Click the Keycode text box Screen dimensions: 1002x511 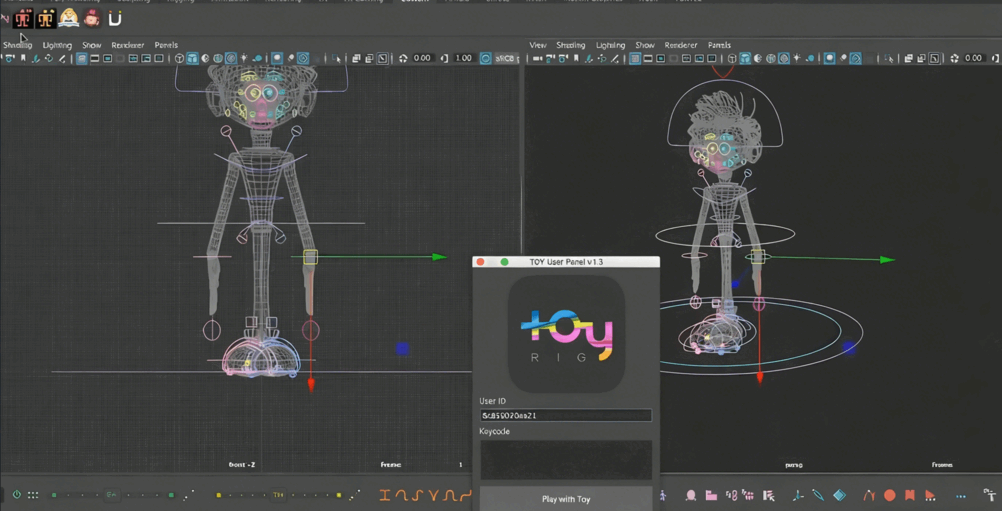click(566, 459)
